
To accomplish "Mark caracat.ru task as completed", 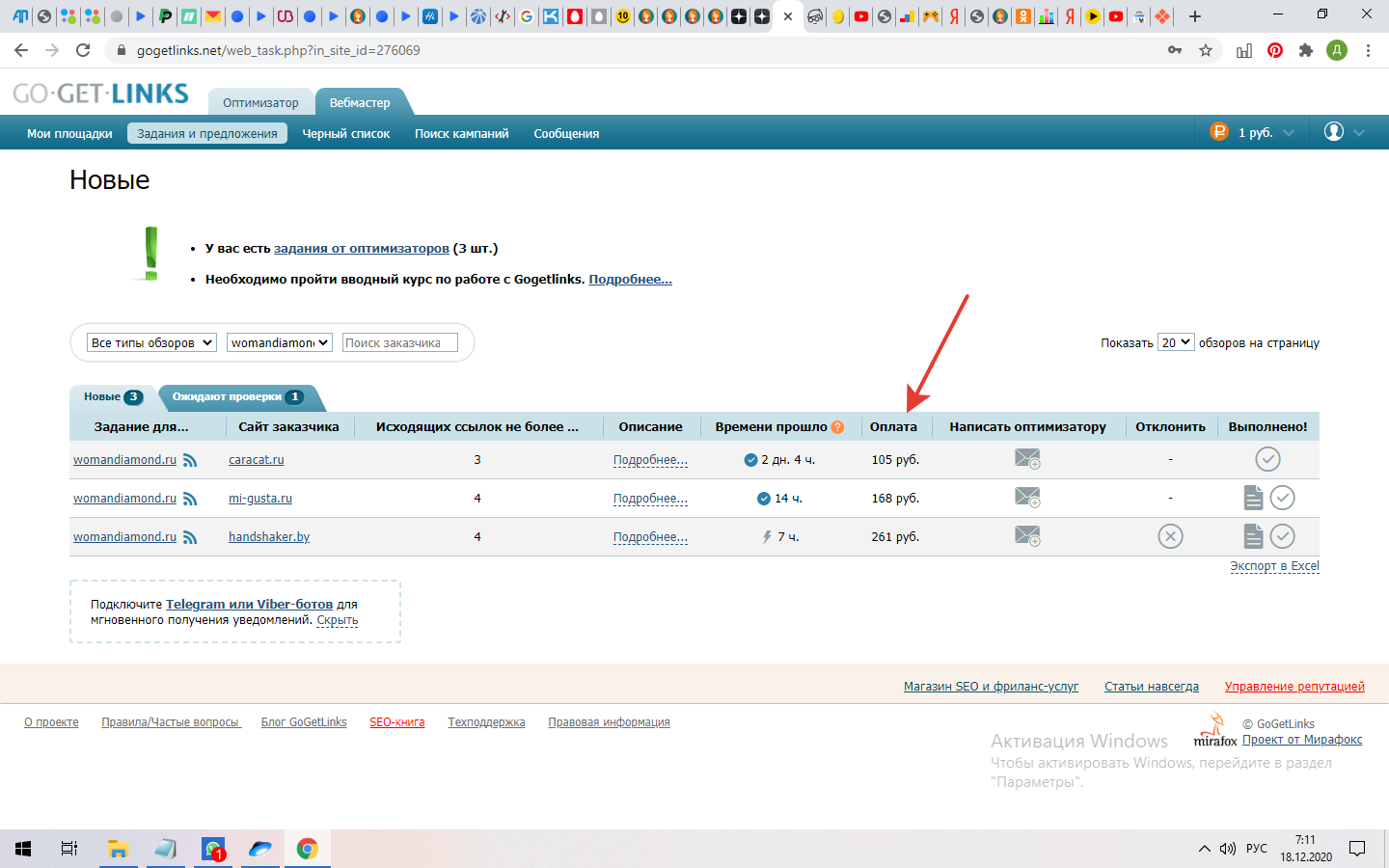I will 1267,459.
